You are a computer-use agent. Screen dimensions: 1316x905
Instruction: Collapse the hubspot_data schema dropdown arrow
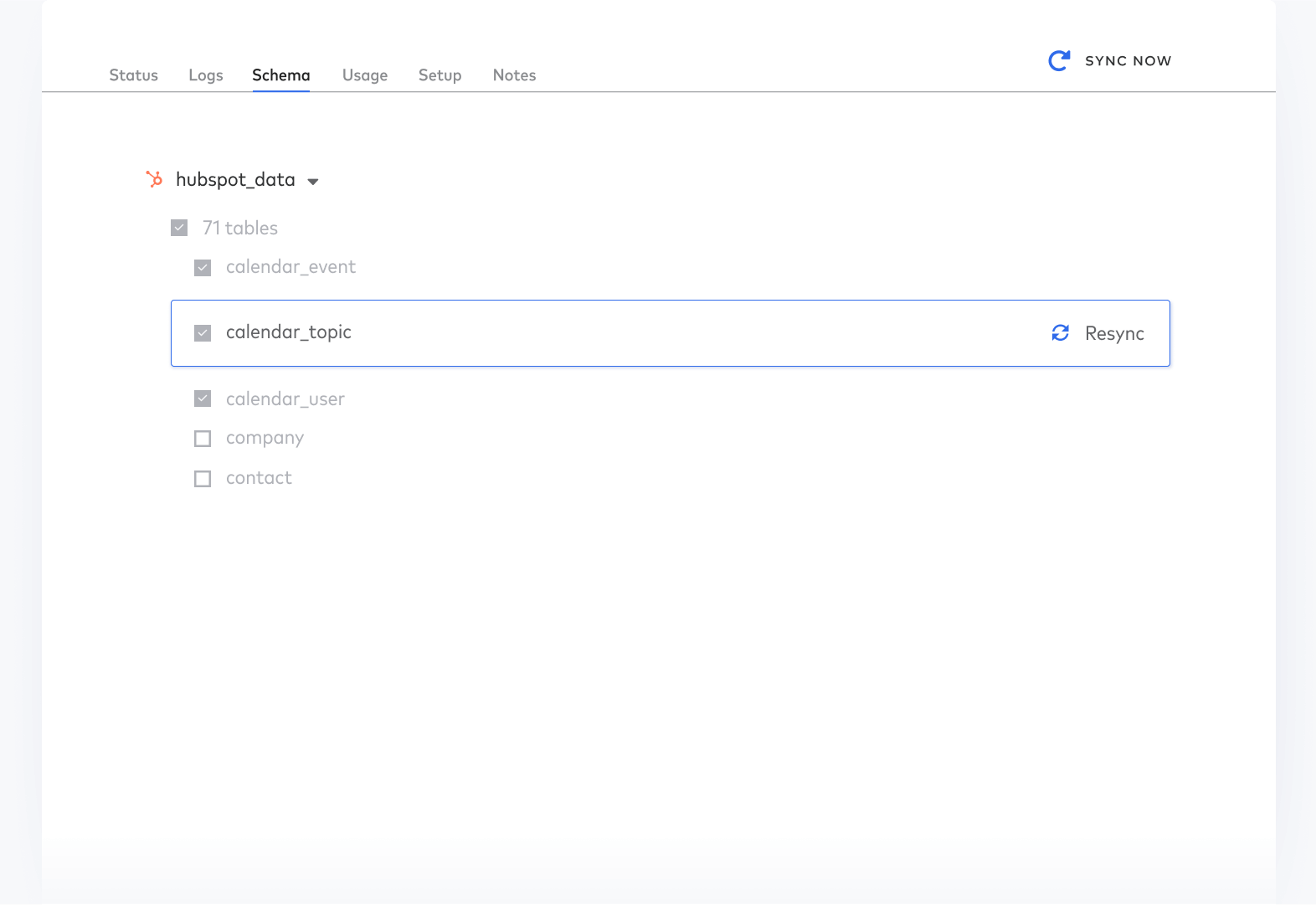(x=313, y=182)
